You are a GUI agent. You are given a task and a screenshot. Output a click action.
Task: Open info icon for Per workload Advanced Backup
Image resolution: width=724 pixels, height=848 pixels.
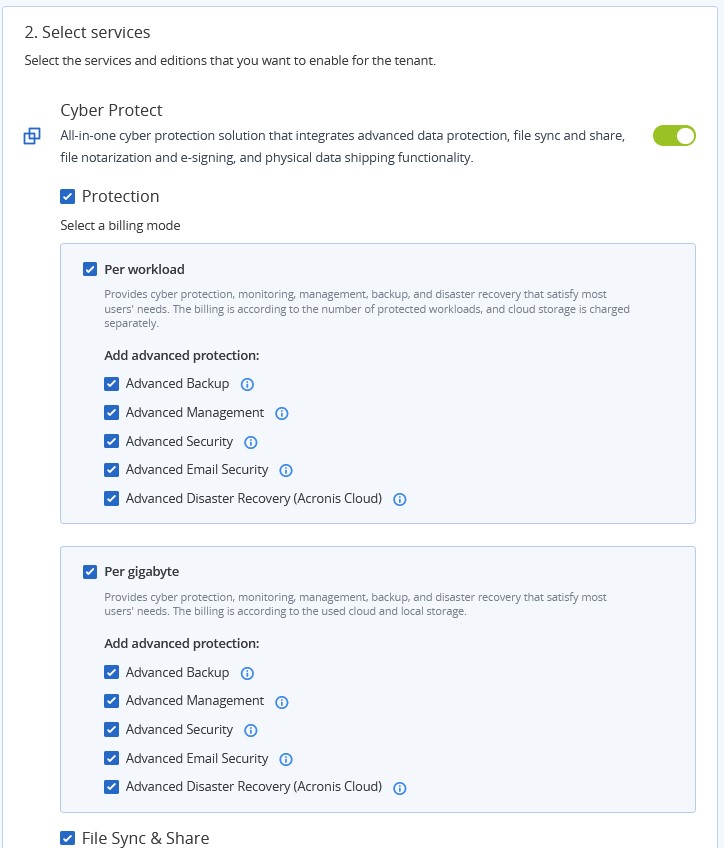tap(248, 384)
